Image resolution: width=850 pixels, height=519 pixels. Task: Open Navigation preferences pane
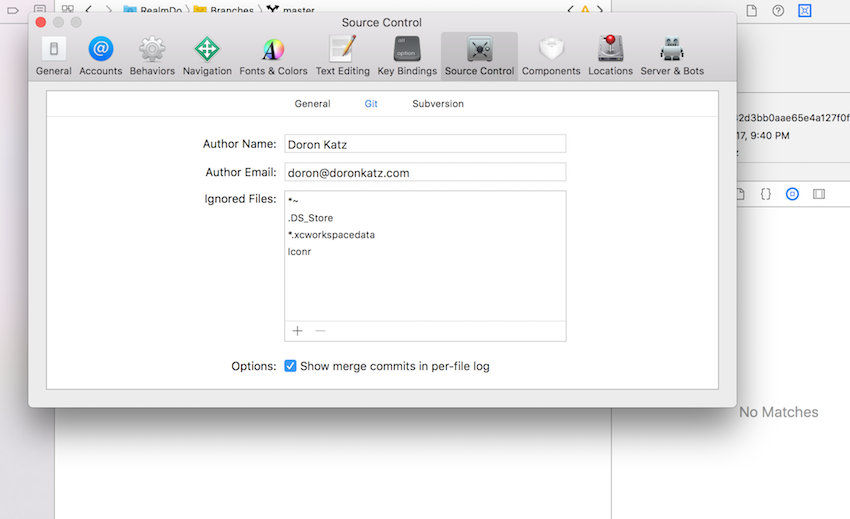pyautogui.click(x=207, y=56)
